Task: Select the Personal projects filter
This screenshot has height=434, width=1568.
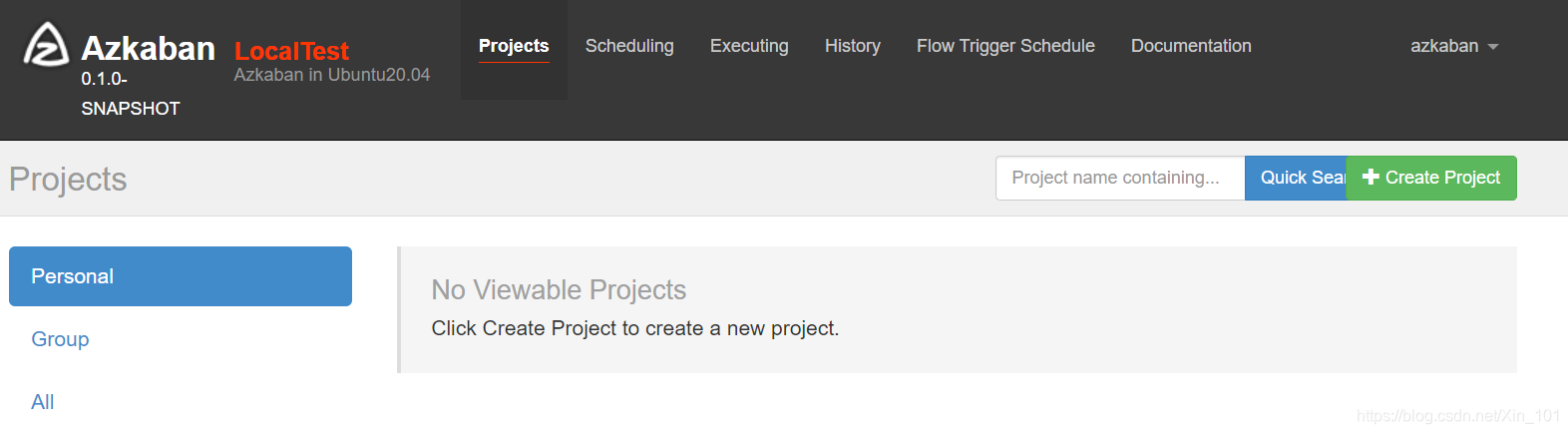Action: (x=181, y=276)
